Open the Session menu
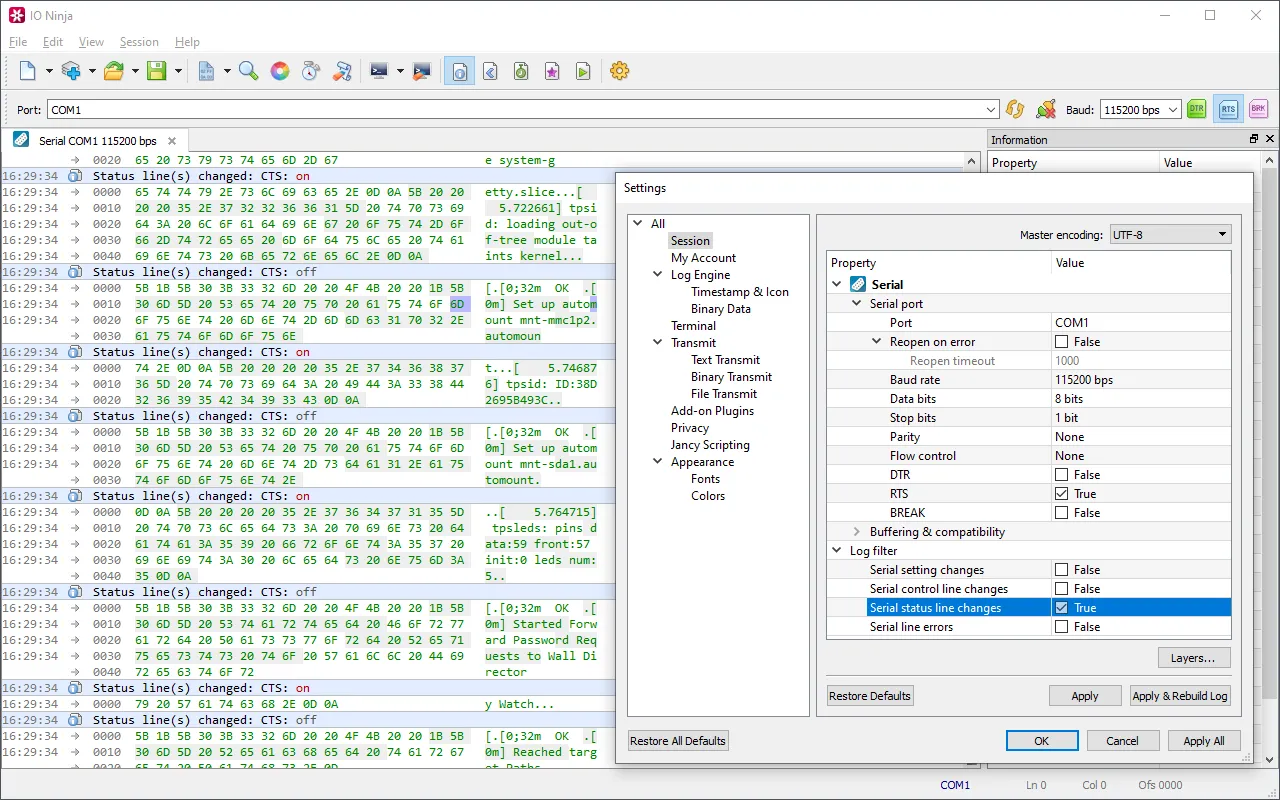The width and height of the screenshot is (1280, 800). click(139, 42)
